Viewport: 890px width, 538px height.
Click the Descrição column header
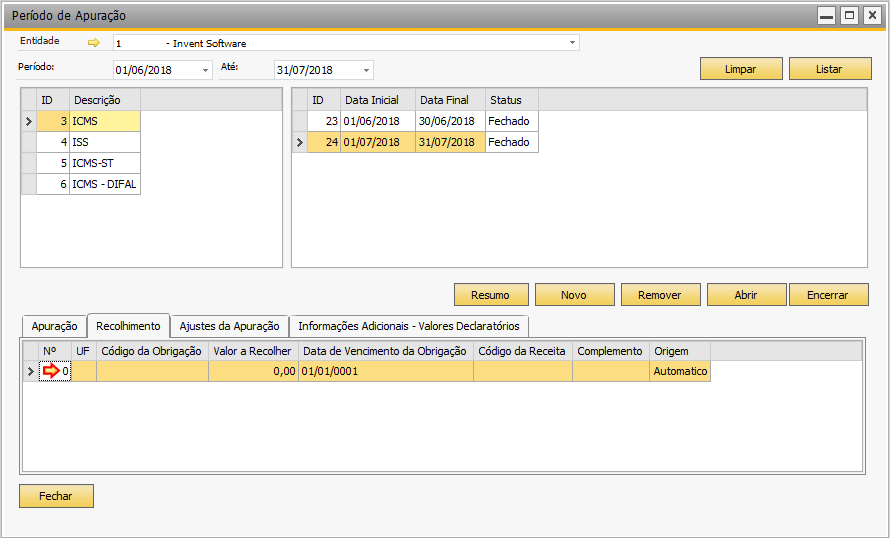coord(104,100)
